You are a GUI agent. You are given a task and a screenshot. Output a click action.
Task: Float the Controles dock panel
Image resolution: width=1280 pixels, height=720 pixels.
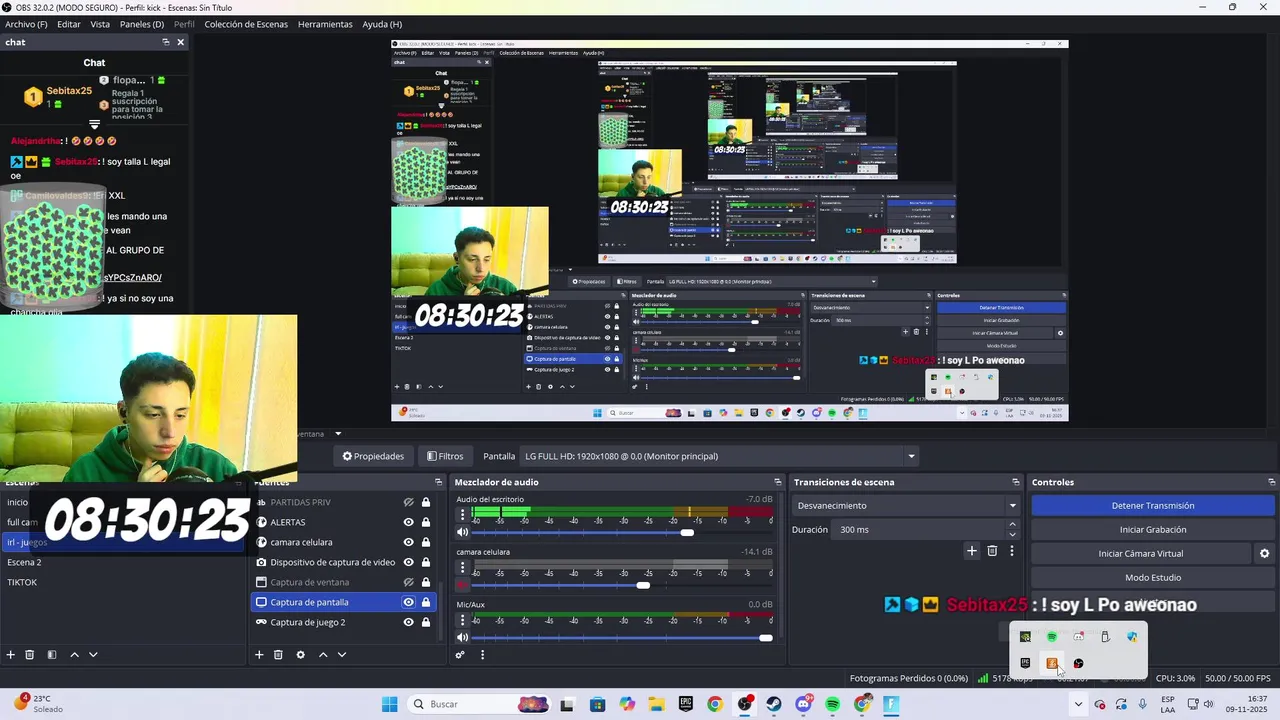1272,482
